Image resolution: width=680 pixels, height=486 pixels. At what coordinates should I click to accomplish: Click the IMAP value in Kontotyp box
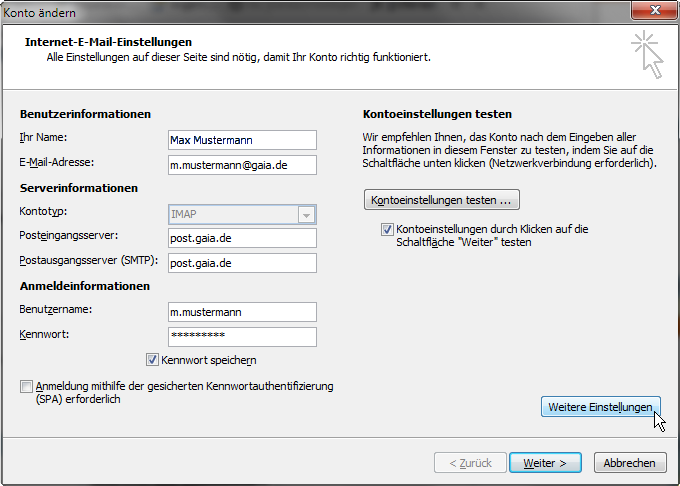[x=231, y=213]
